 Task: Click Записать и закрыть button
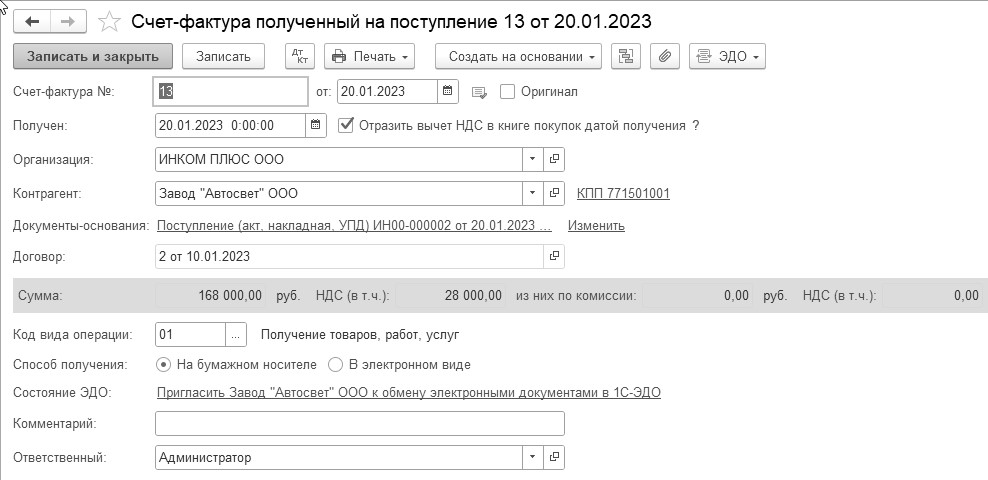pyautogui.click(x=93, y=56)
